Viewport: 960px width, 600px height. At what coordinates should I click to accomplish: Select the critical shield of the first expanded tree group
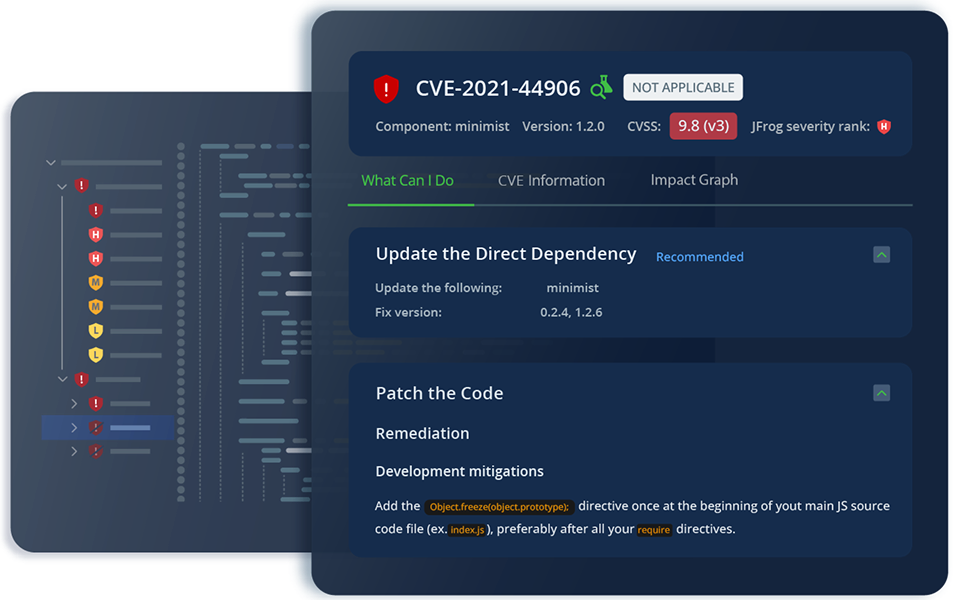coord(81,186)
